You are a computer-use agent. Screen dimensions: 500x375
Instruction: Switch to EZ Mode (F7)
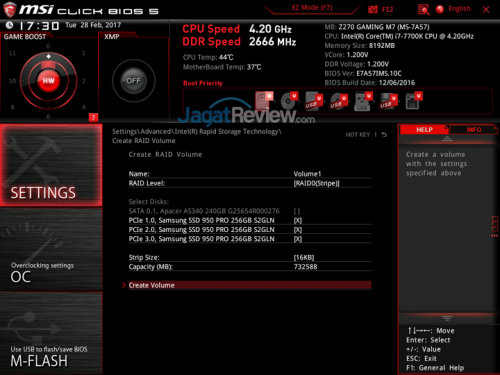tap(312, 8)
